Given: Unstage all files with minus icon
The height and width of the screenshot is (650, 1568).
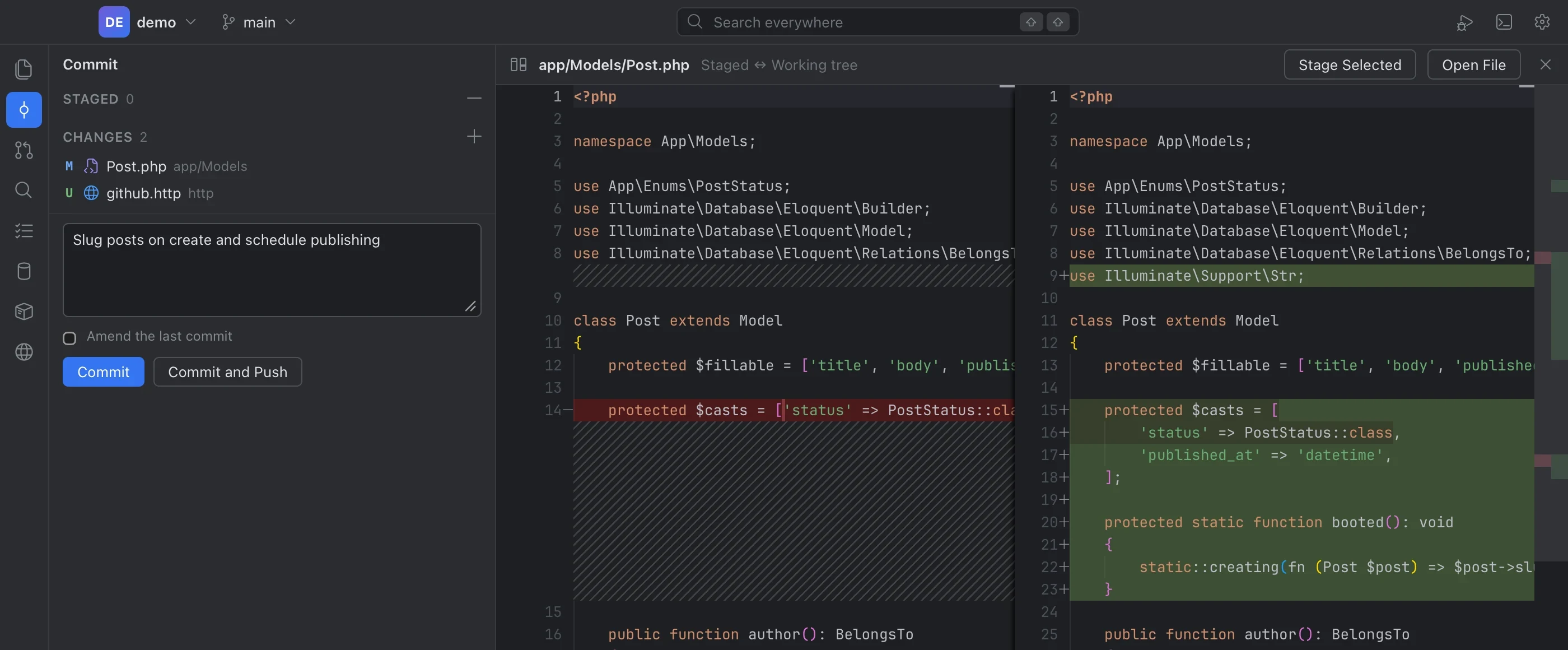Looking at the screenshot, I should (474, 98).
